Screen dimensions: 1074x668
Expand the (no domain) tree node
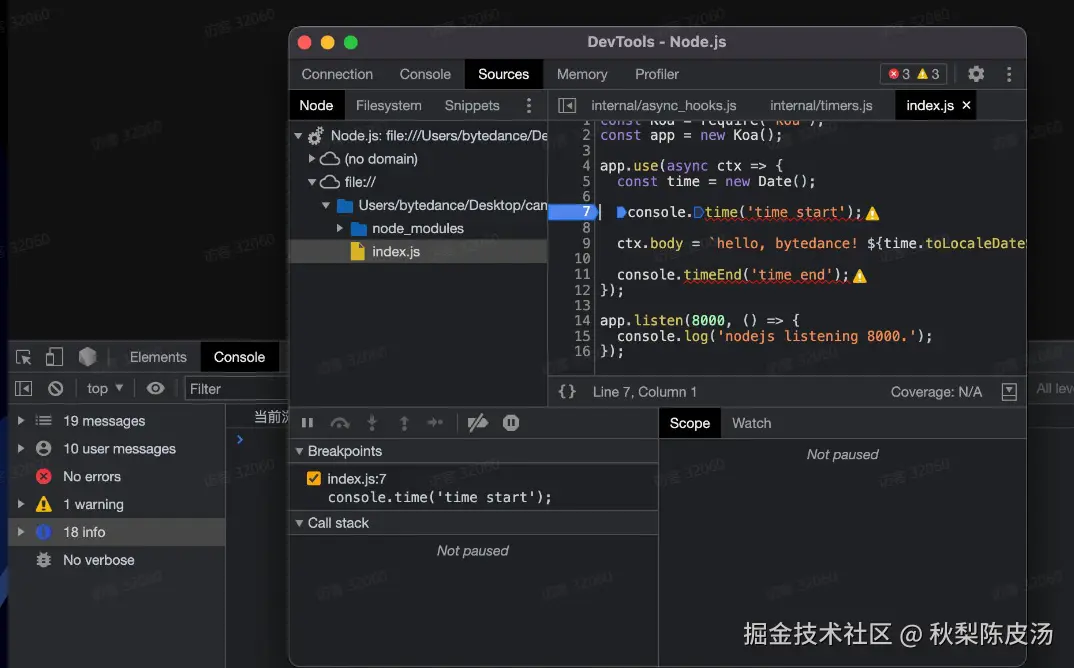click(312, 159)
